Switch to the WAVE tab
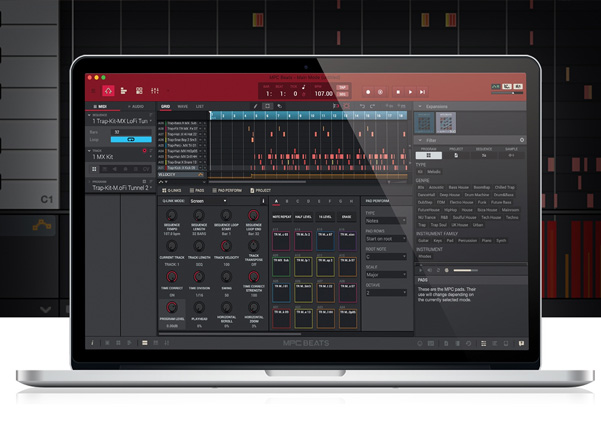This screenshot has height=436, width=601. 182,107
